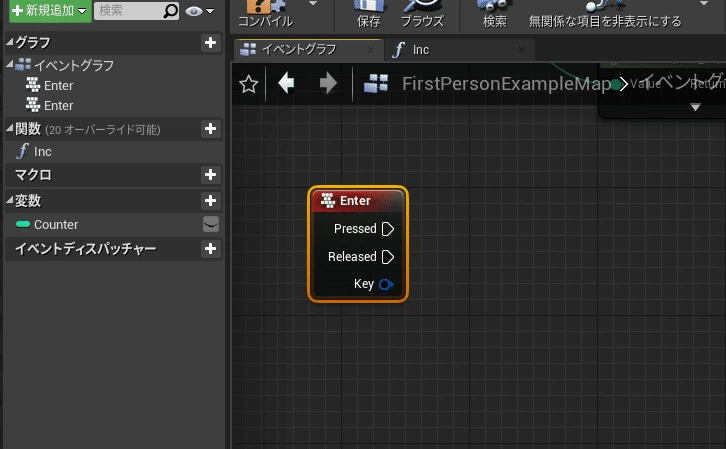This screenshot has width=726, height=449.
Task: Collapse the Functions section
Action: [x=9, y=129]
